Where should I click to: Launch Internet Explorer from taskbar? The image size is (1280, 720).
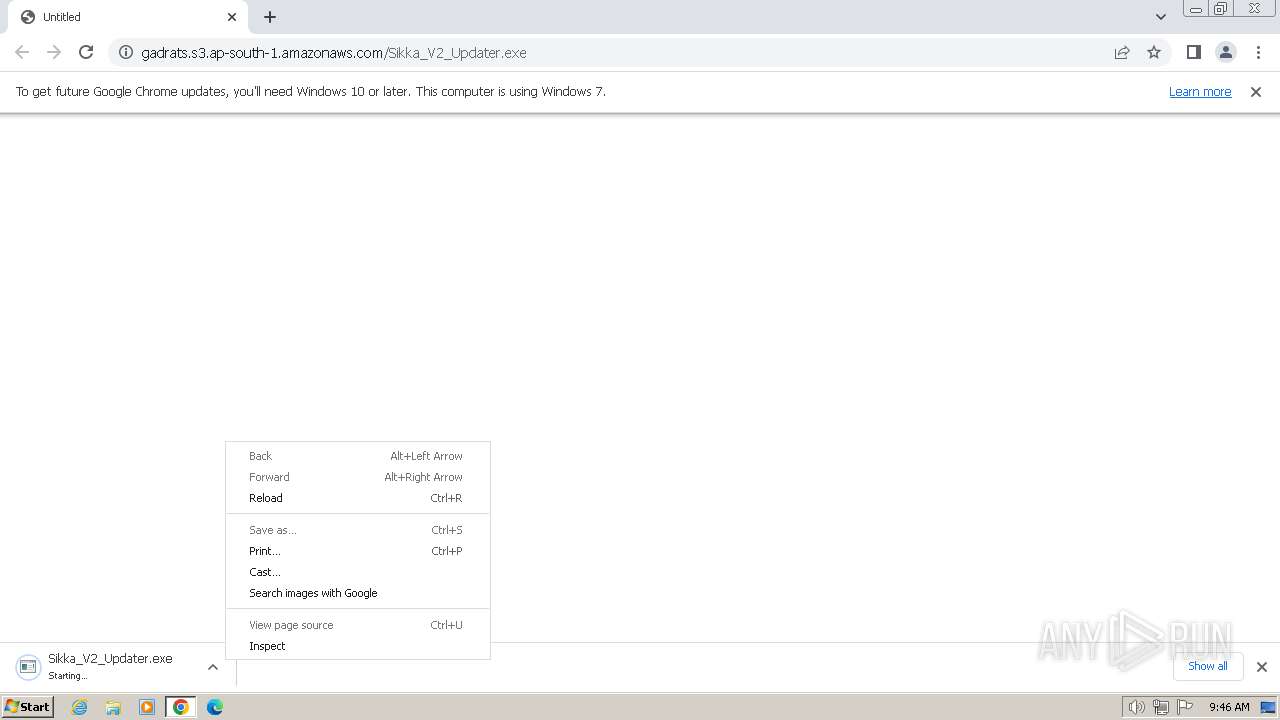pos(79,707)
